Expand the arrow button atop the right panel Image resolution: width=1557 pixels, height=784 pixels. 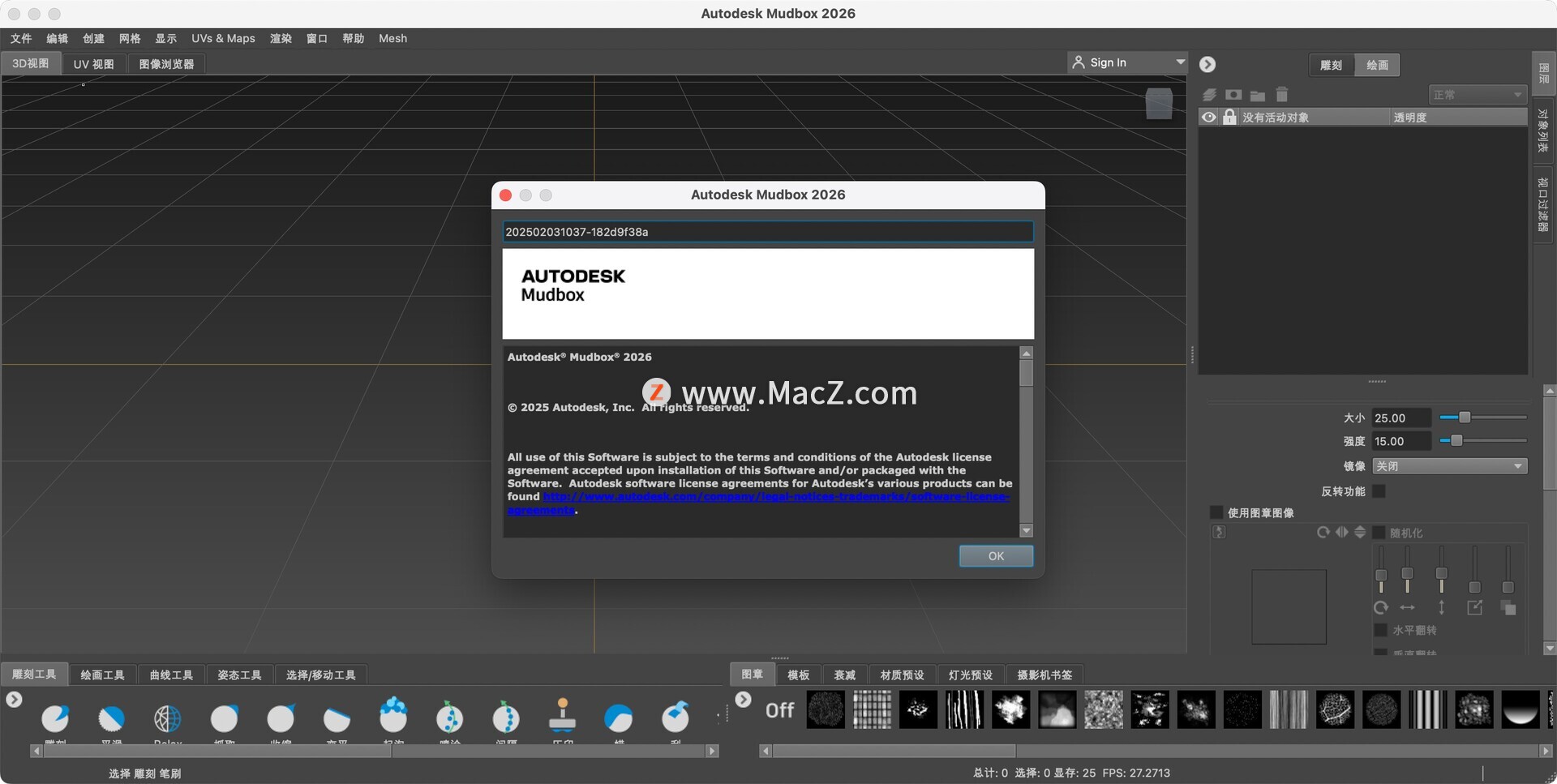point(1207,64)
